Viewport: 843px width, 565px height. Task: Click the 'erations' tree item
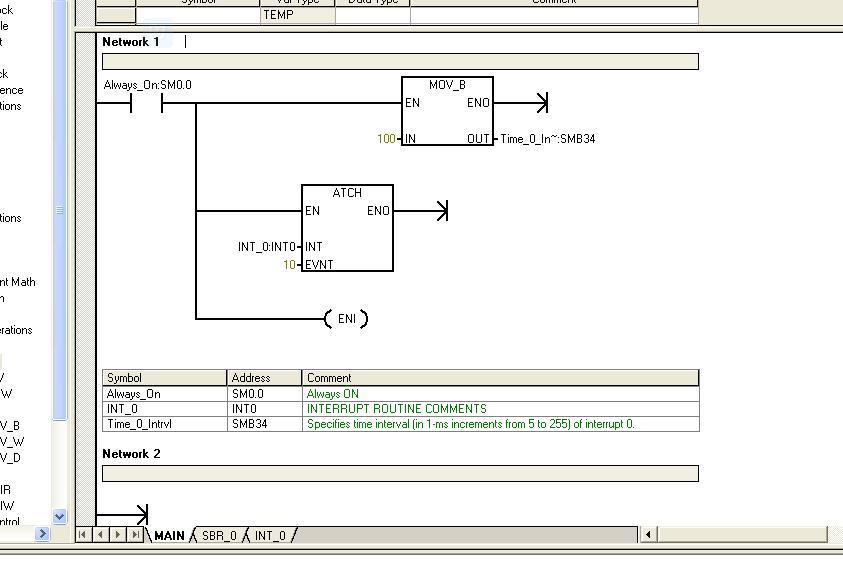pyautogui.click(x=16, y=330)
